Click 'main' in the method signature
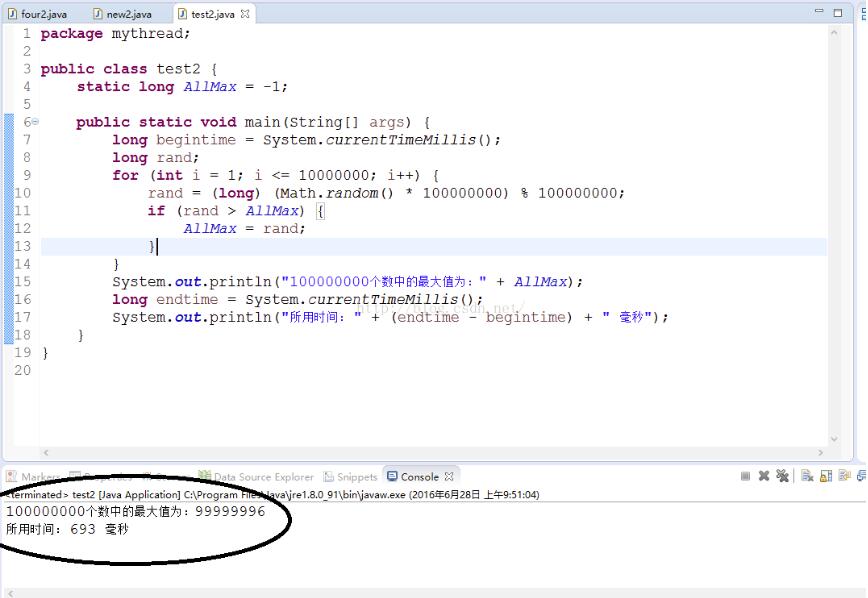The image size is (868, 598). (x=263, y=122)
